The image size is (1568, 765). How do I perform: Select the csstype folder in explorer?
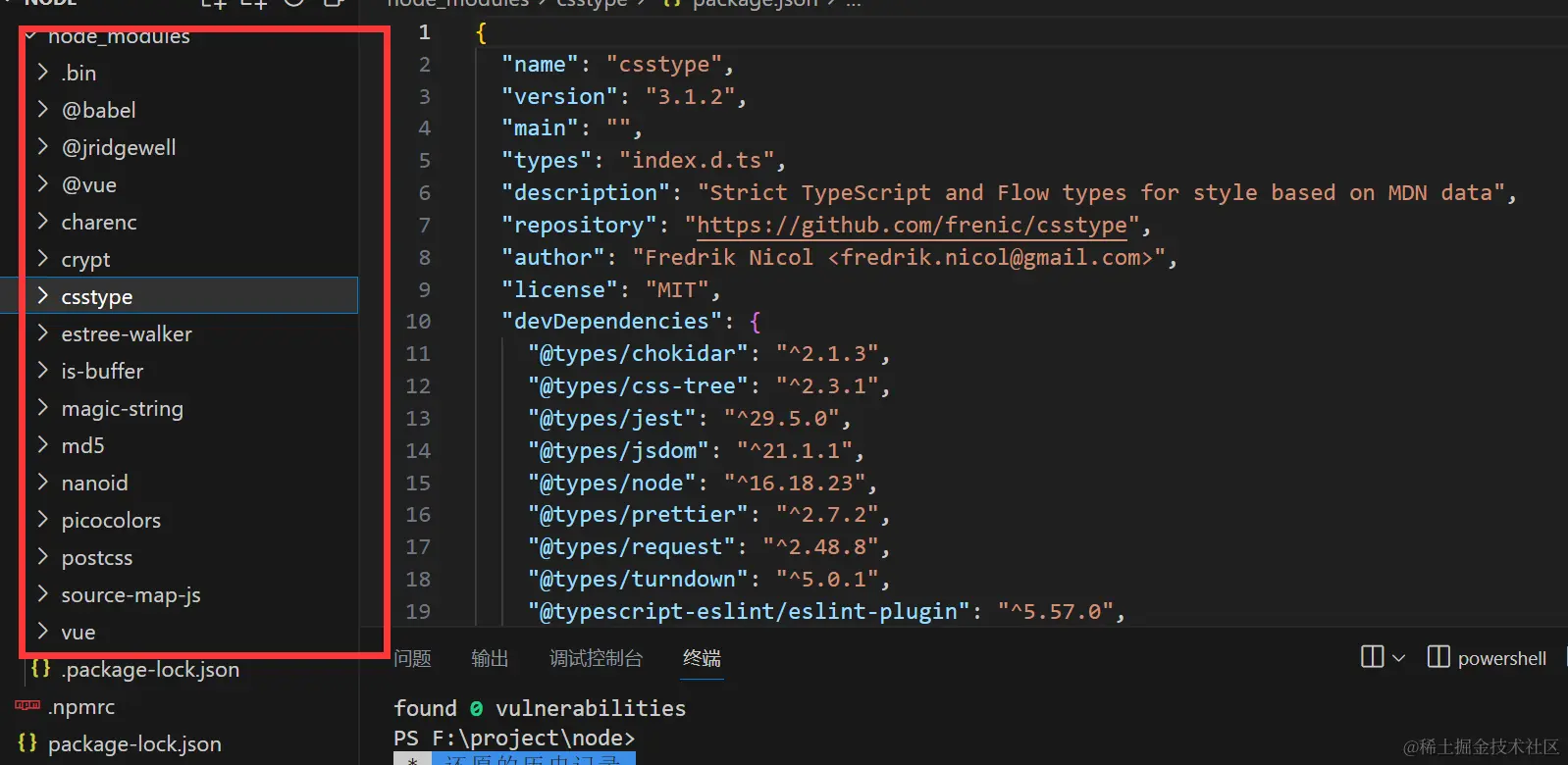coord(97,296)
